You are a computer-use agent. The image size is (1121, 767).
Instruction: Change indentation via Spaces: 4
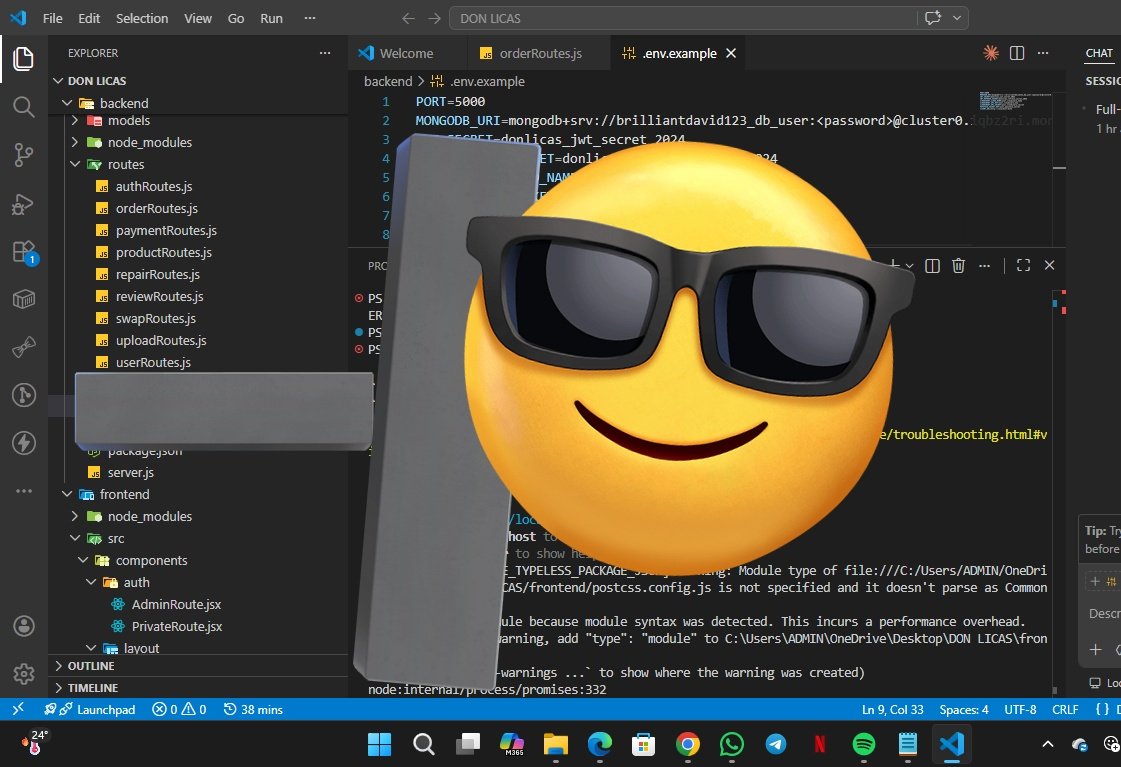pos(964,709)
